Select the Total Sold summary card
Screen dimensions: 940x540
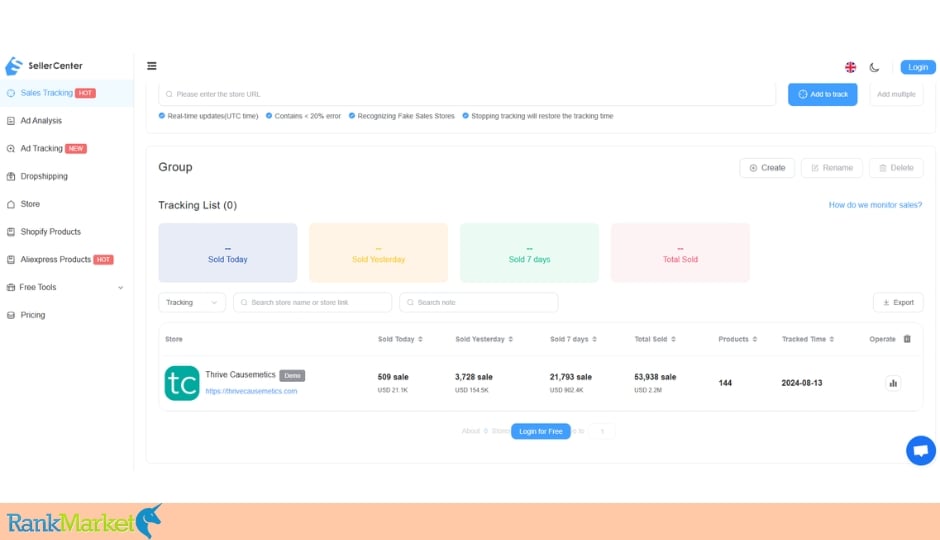point(680,253)
